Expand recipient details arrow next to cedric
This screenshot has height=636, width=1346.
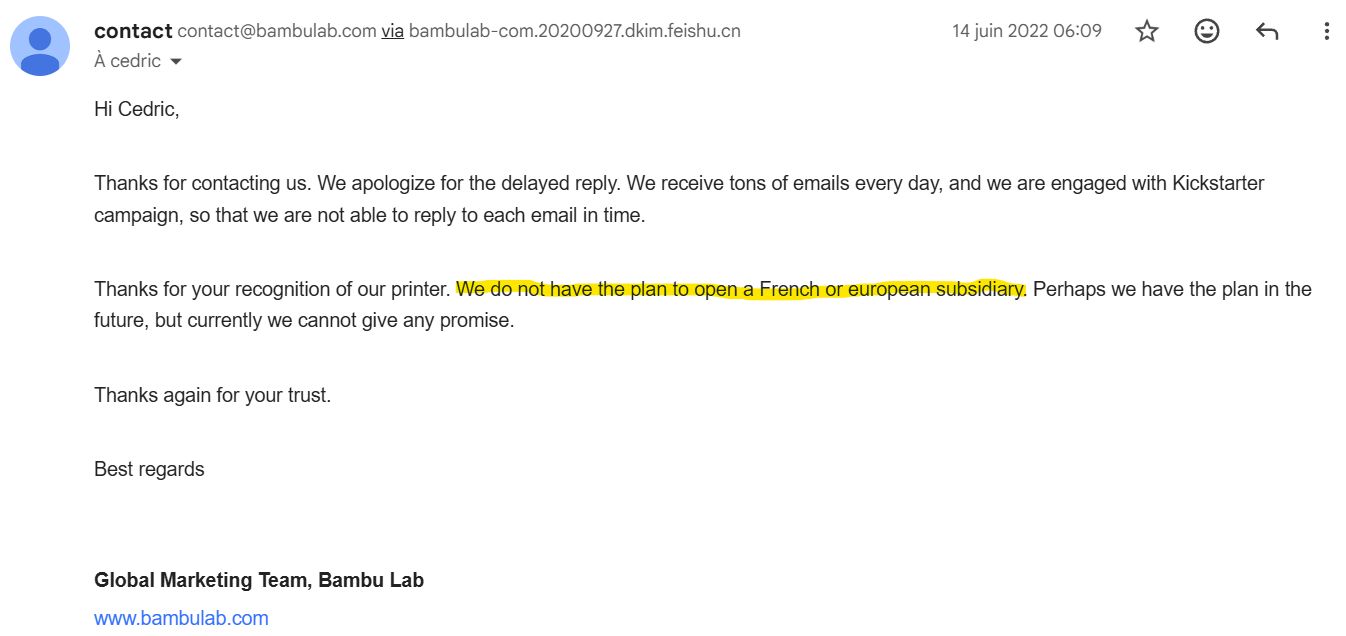click(177, 62)
